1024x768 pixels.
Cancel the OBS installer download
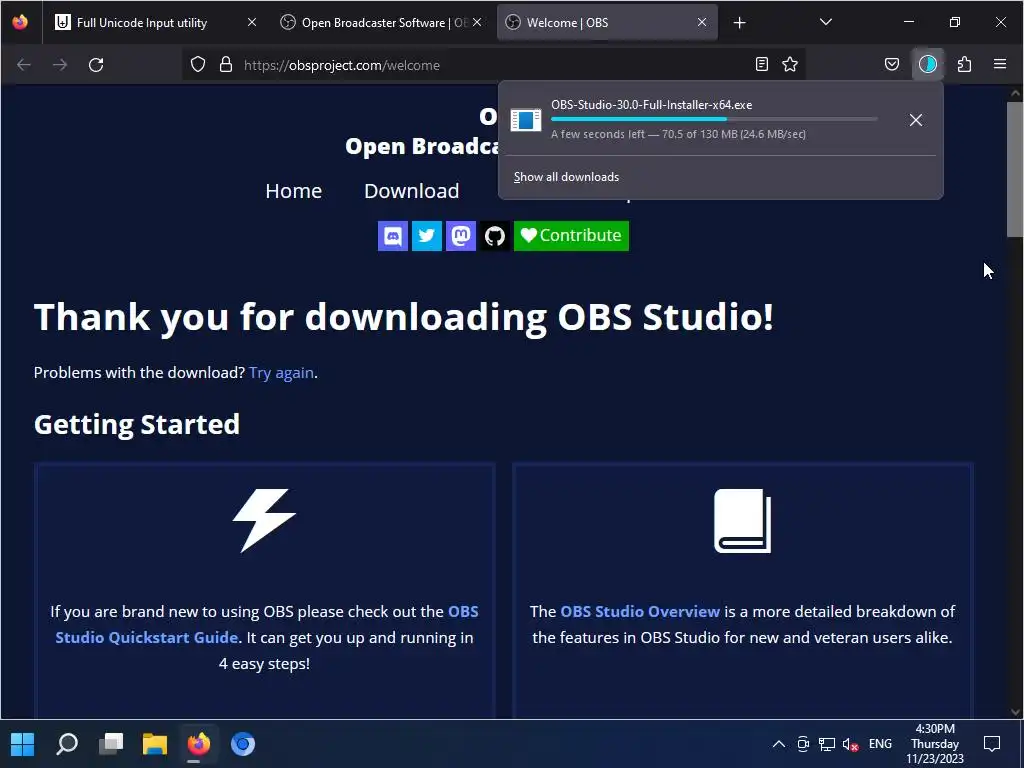click(x=916, y=120)
